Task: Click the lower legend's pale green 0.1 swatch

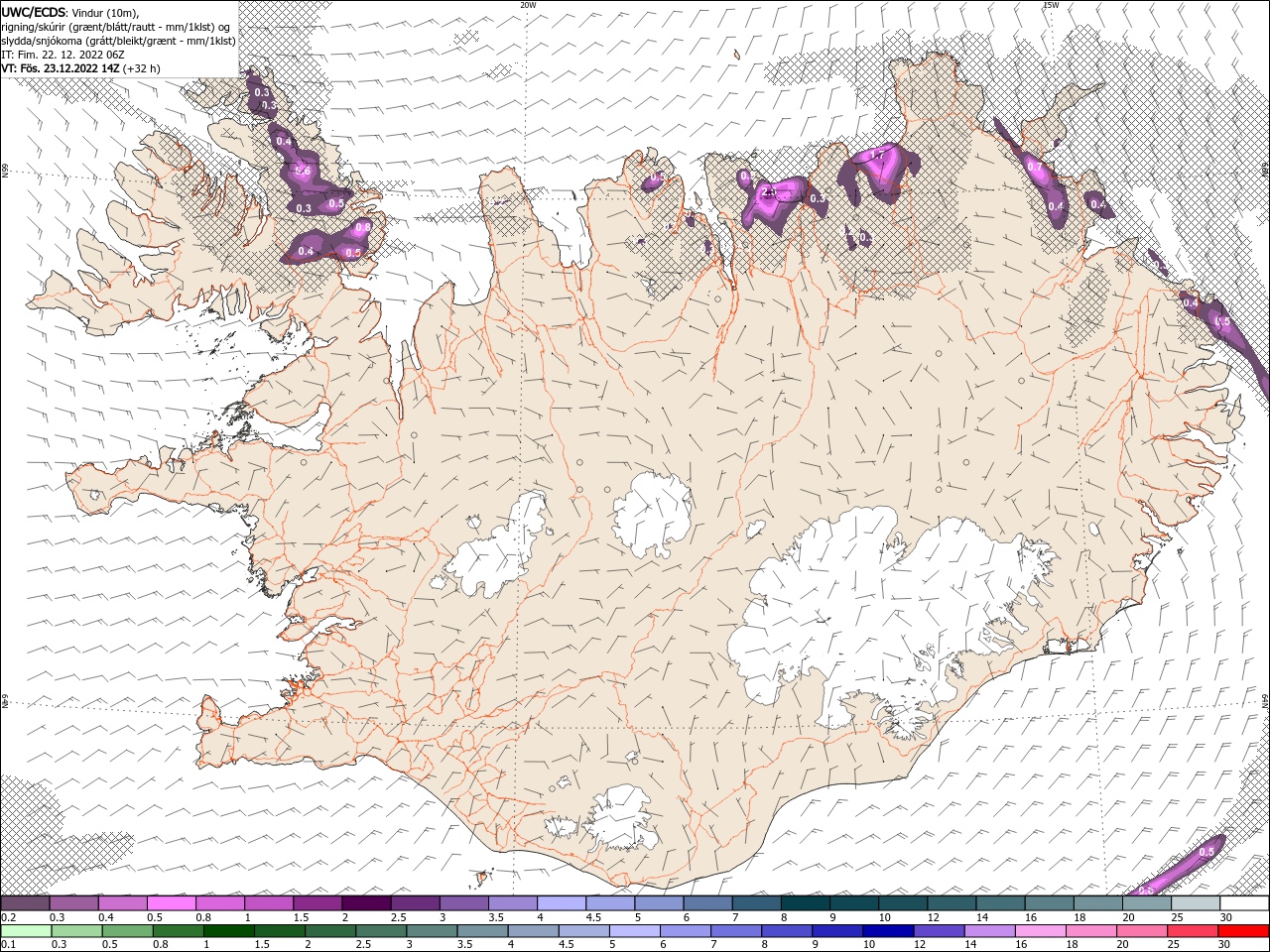Action: [x=26, y=931]
